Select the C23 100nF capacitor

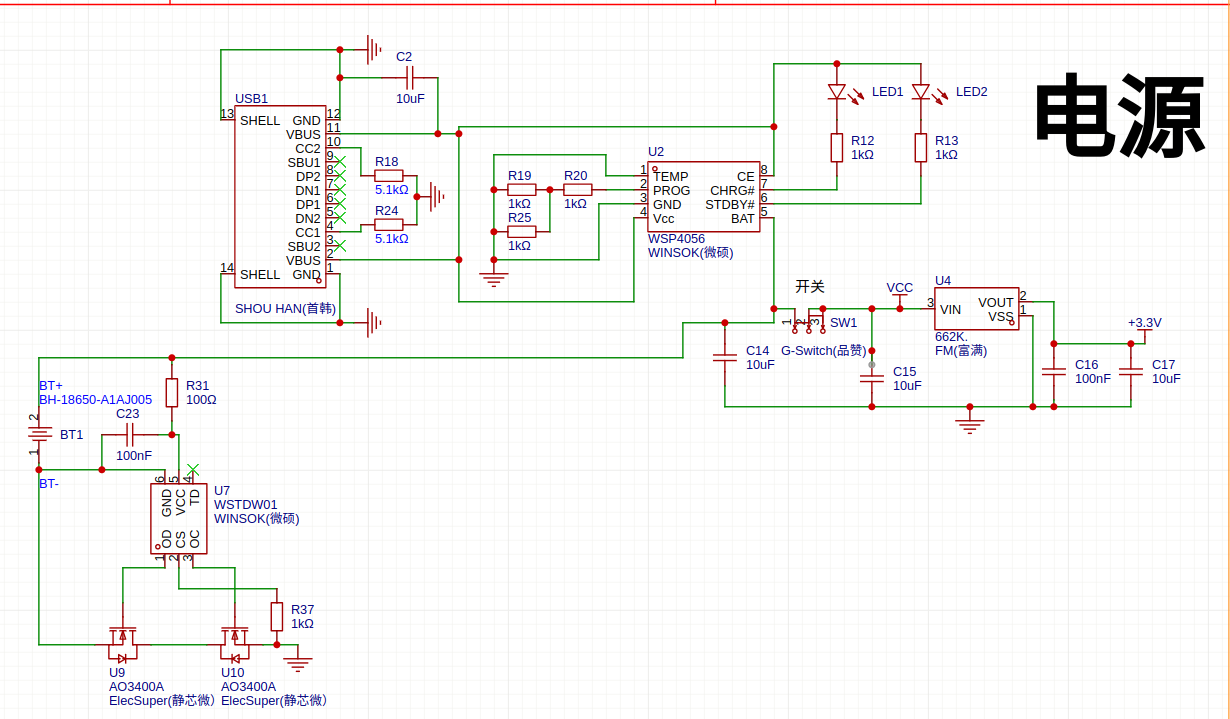[x=130, y=434]
